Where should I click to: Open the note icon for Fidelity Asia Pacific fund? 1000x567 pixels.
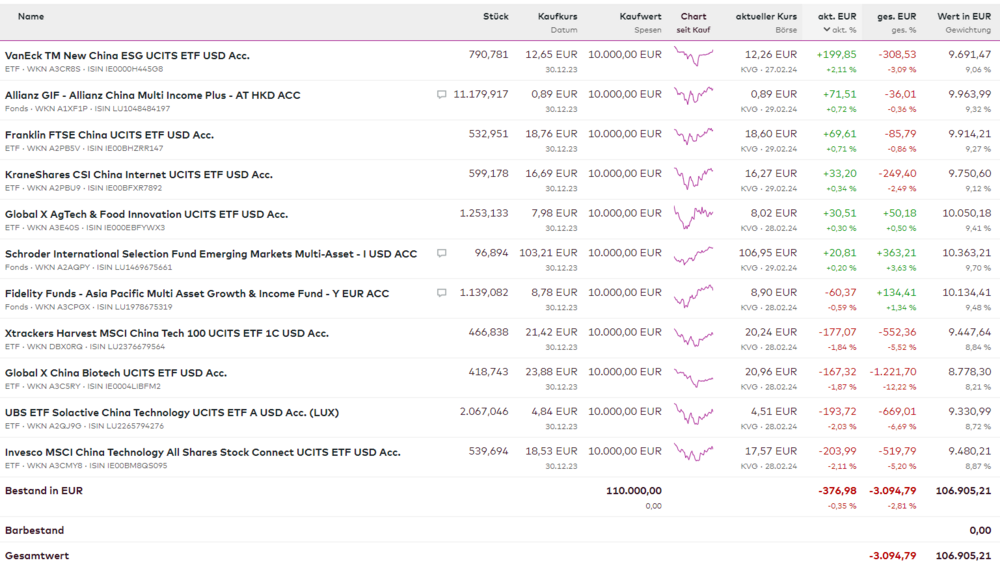pos(442,293)
